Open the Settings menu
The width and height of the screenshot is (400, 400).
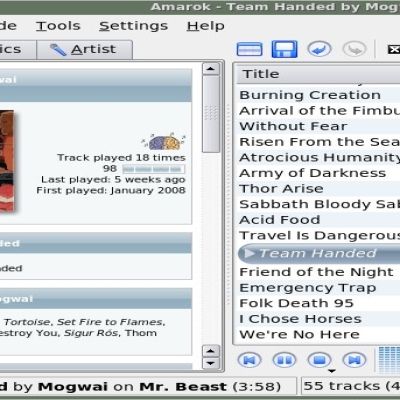[x=133, y=26]
